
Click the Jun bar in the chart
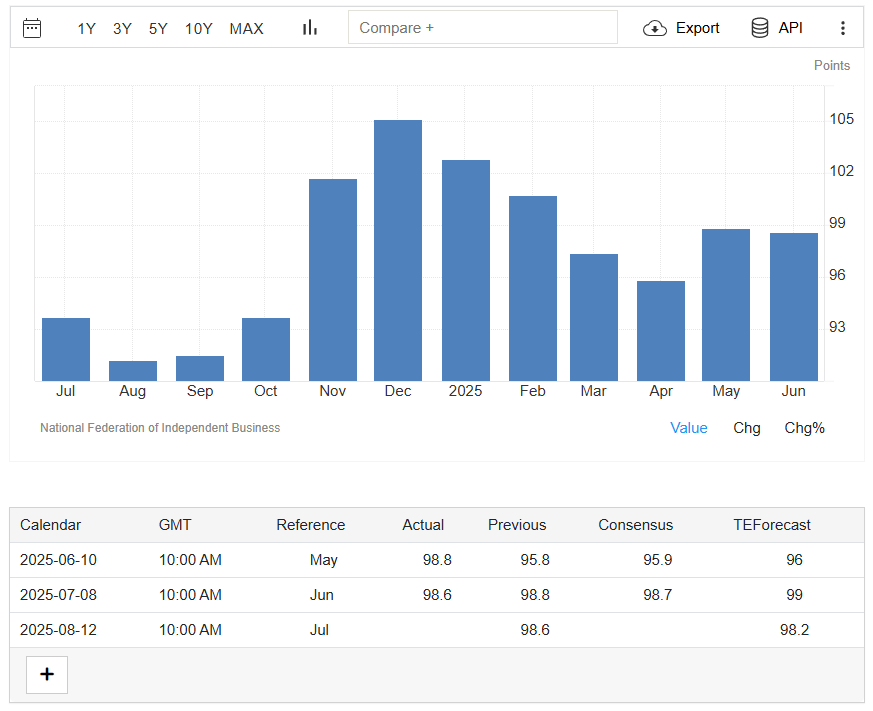[794, 307]
